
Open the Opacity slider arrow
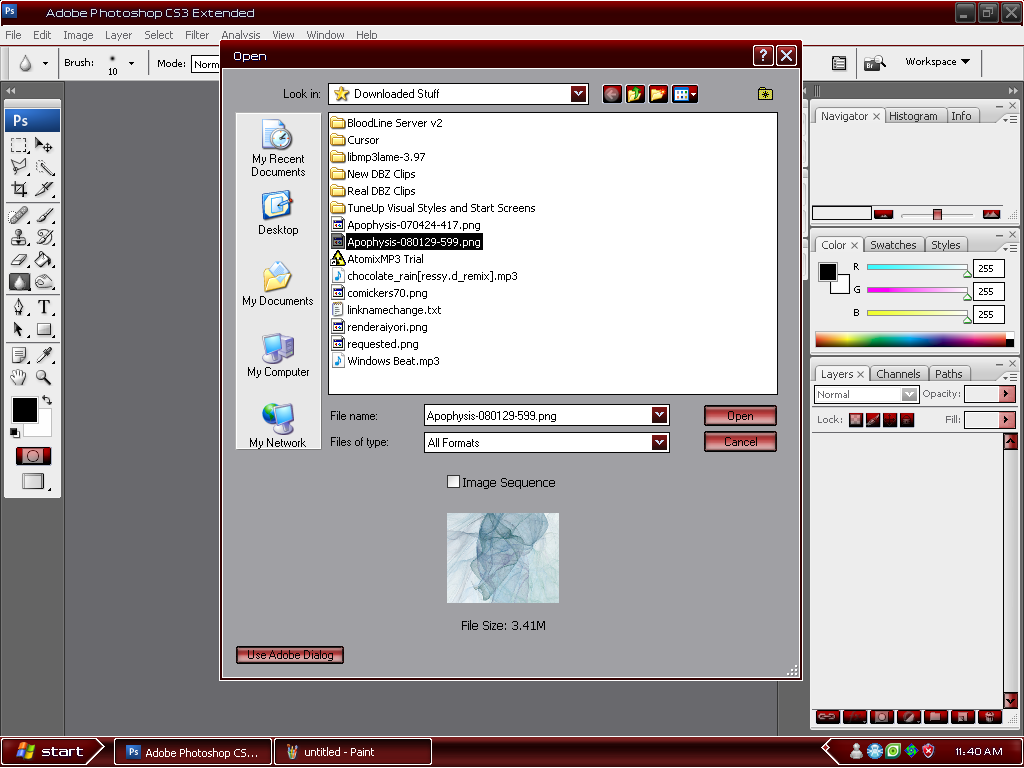click(1006, 394)
